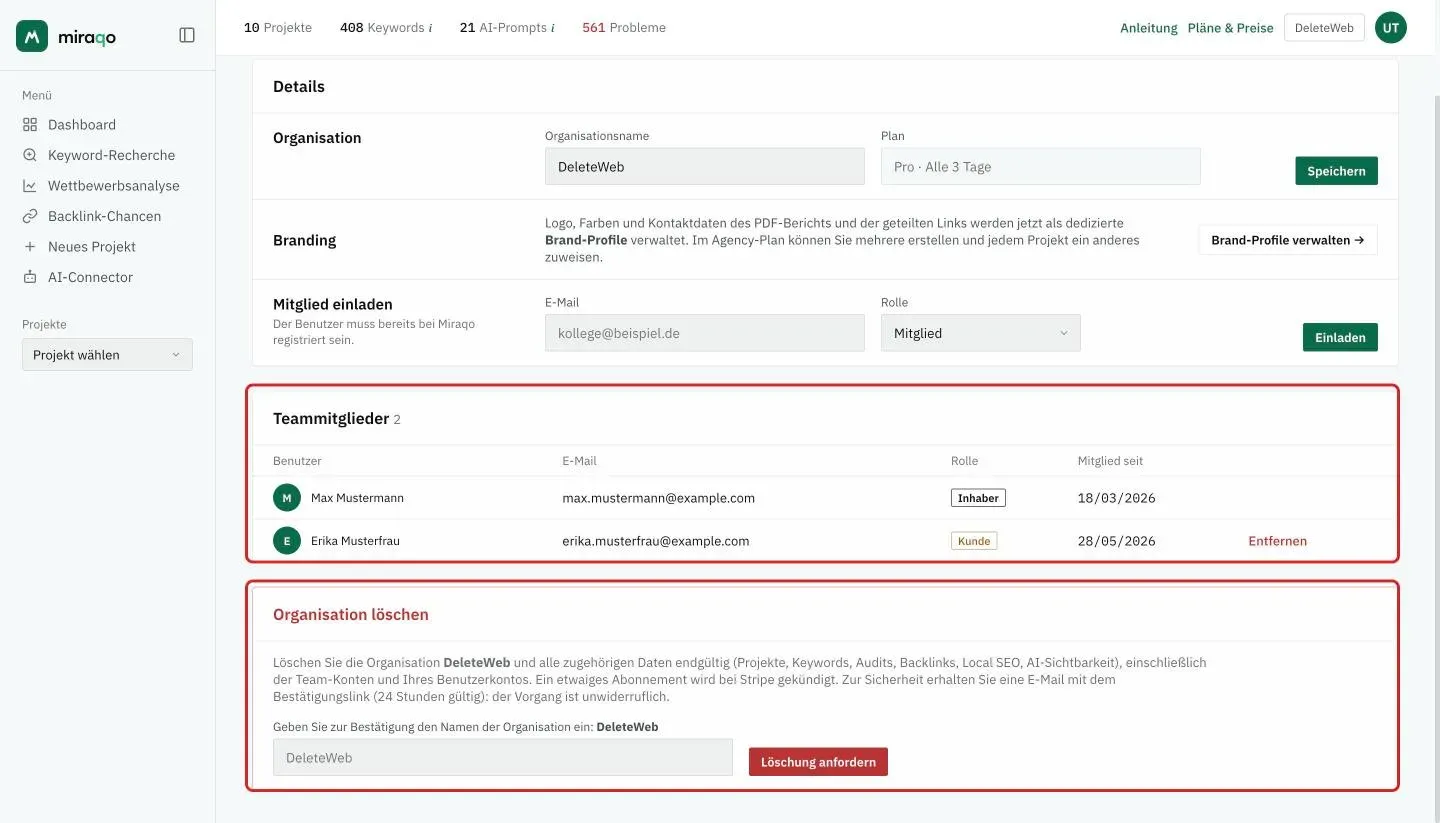Click the deletion confirmation name input
Screen dimensions: 1440x823
(503, 758)
